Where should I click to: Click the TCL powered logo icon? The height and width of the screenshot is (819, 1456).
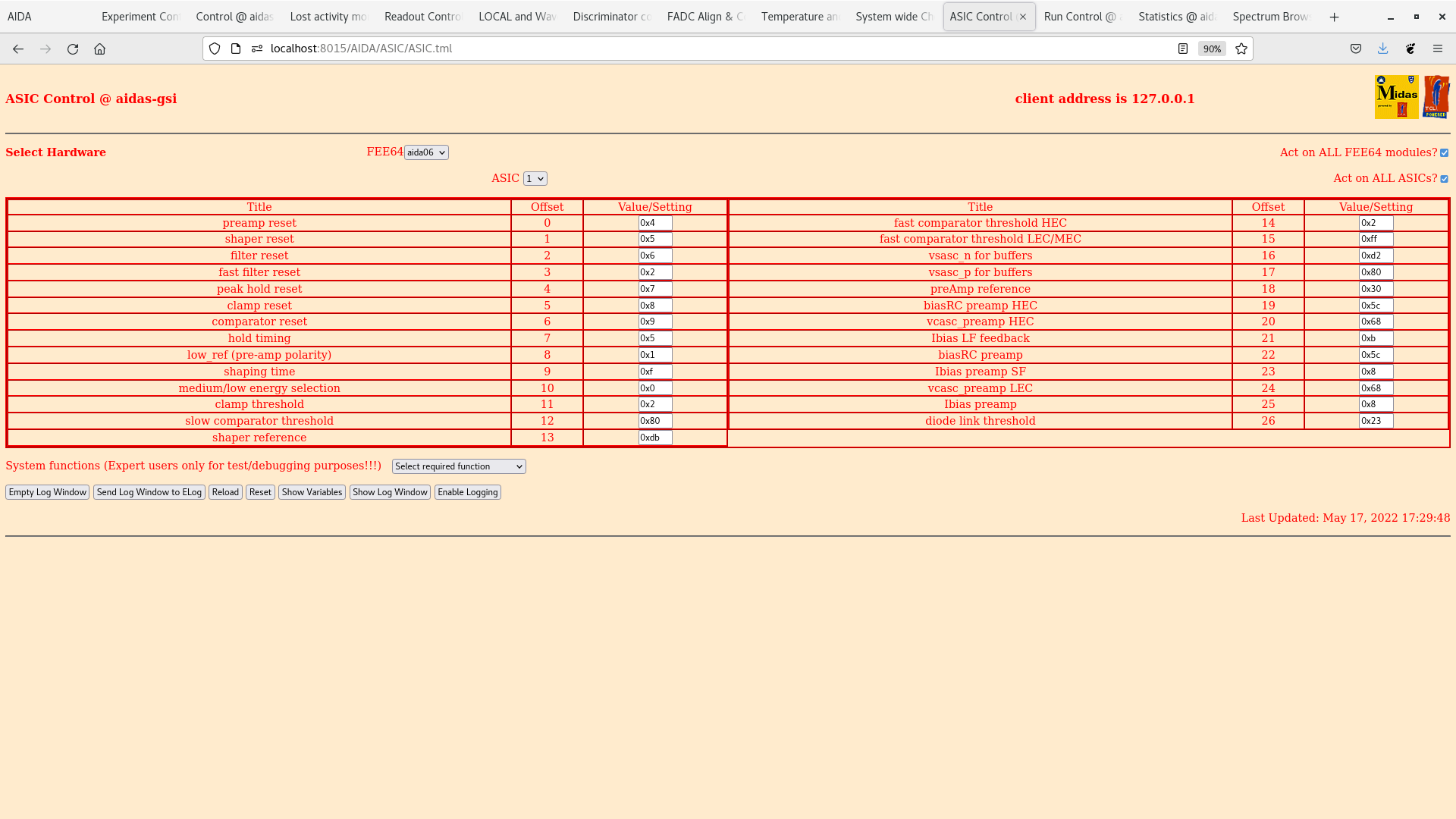coord(1436,97)
